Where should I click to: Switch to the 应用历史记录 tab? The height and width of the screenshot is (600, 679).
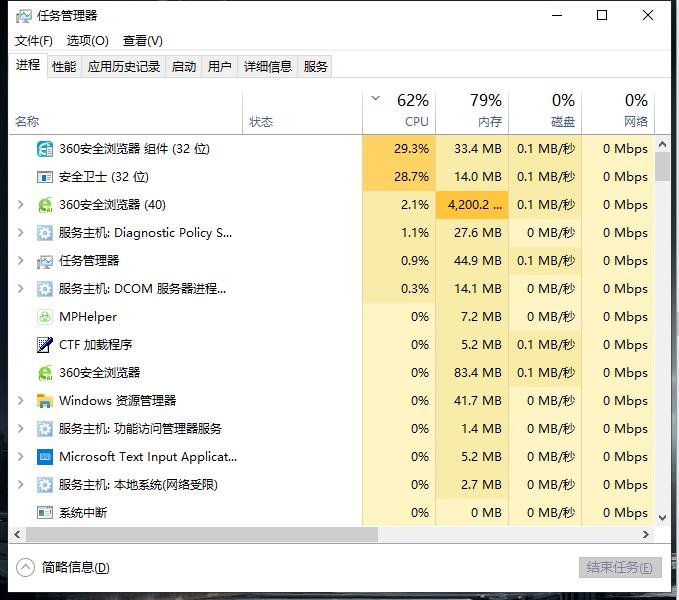pos(124,67)
